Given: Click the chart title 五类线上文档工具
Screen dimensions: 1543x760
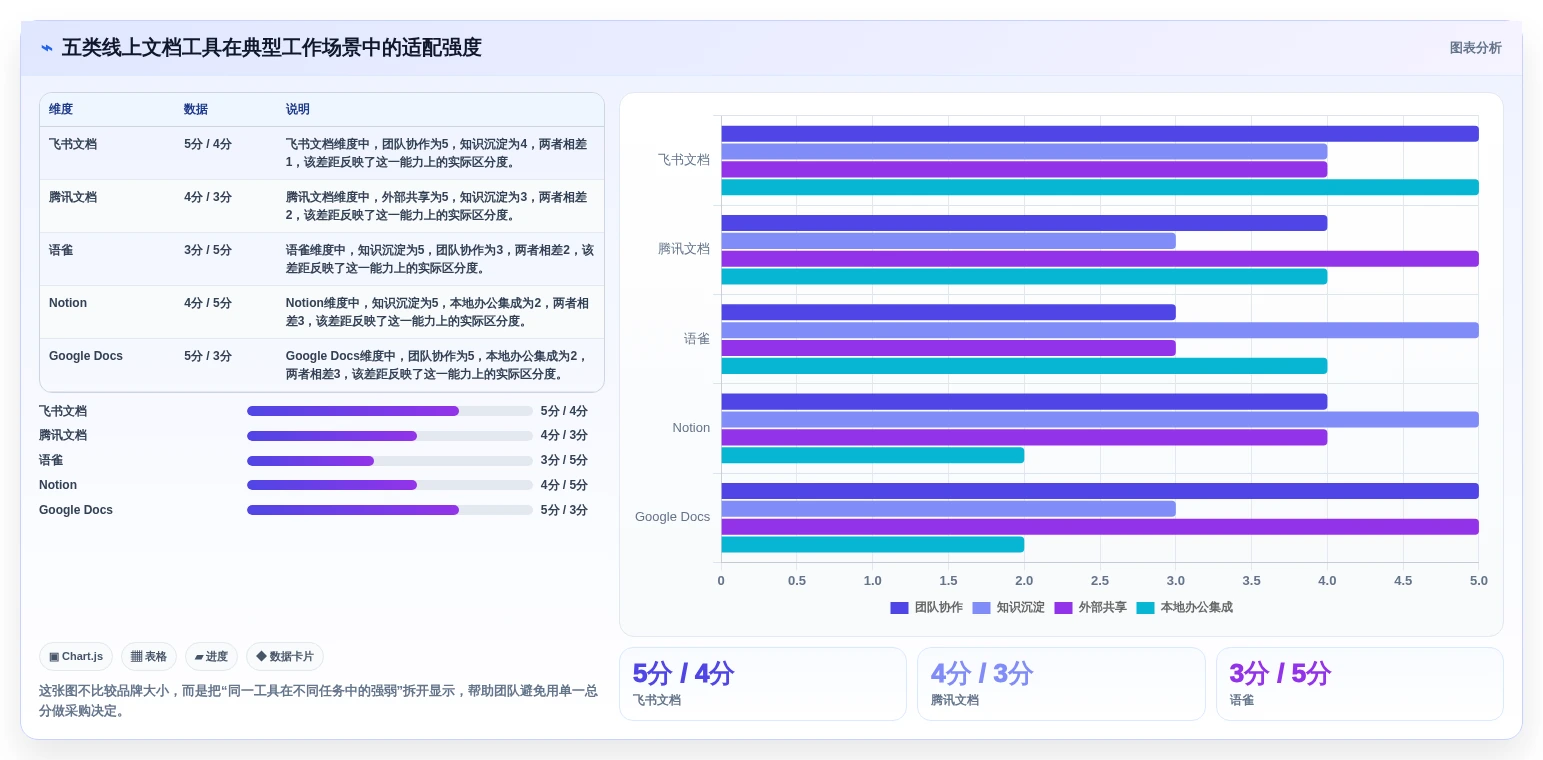Looking at the screenshot, I should pos(271,48).
